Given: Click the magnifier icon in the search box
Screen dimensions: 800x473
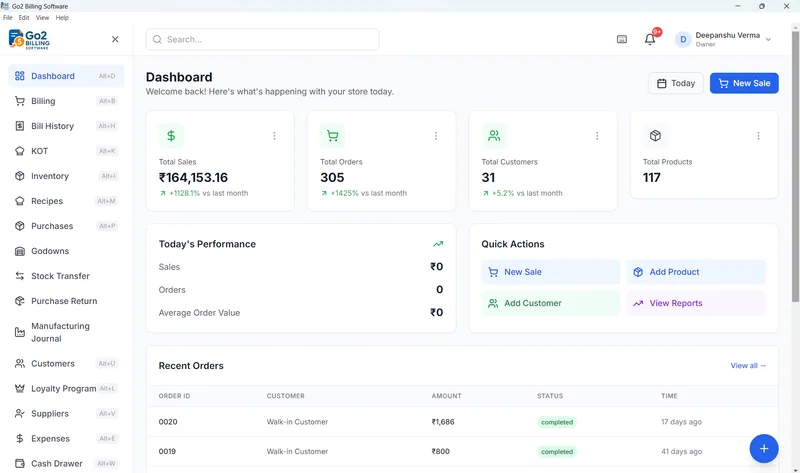Looking at the screenshot, I should tap(157, 39).
